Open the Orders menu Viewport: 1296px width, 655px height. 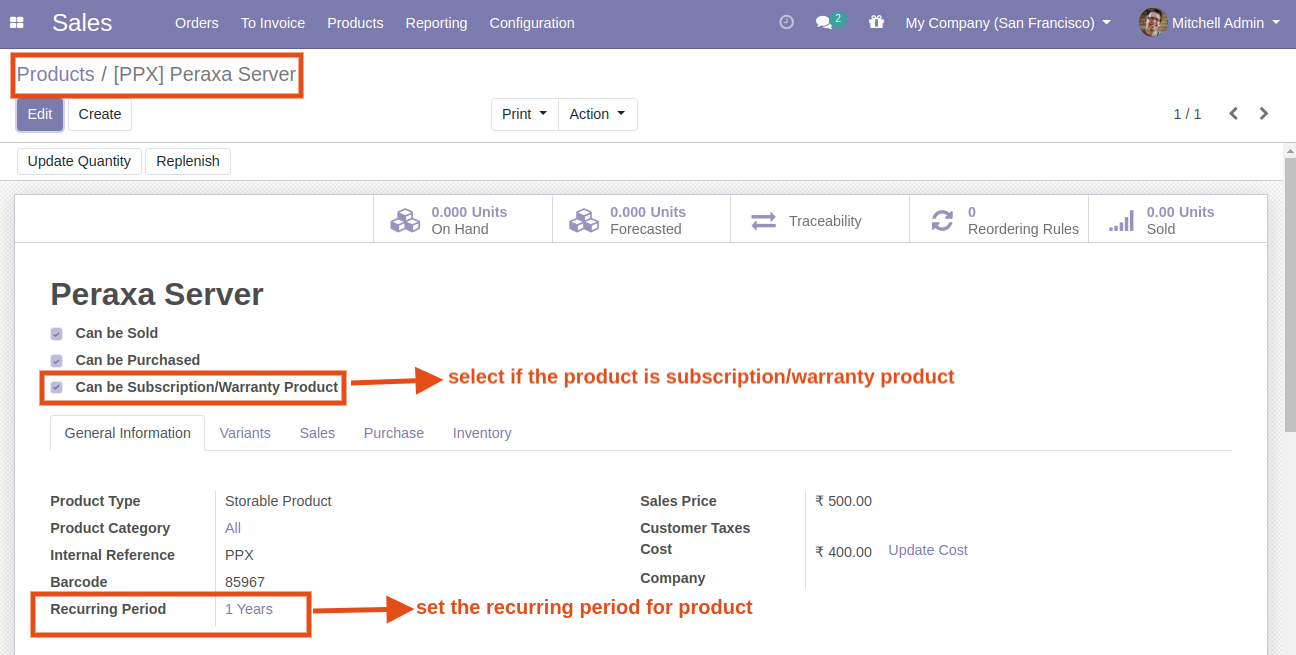click(197, 22)
